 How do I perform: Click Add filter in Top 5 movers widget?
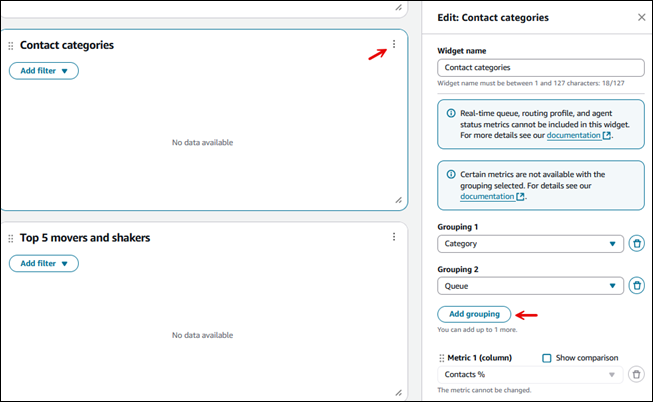[x=43, y=263]
